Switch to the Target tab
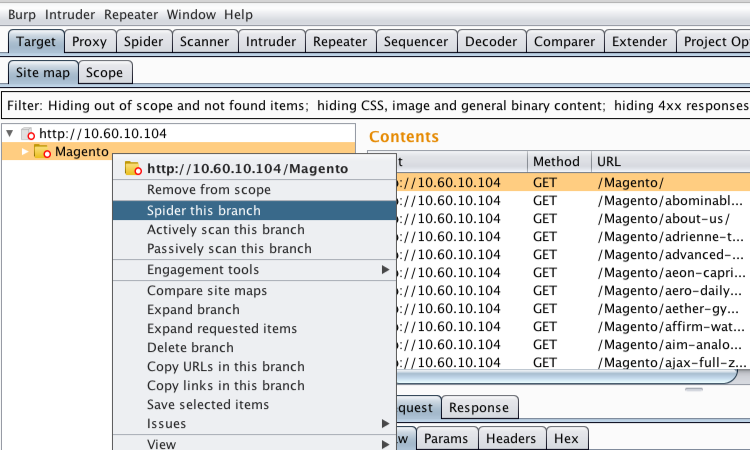 click(36, 42)
